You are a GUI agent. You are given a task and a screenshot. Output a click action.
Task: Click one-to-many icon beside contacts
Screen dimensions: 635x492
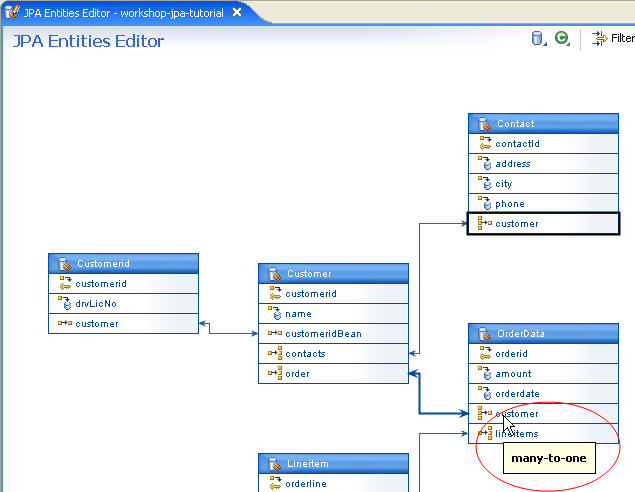[275, 353]
